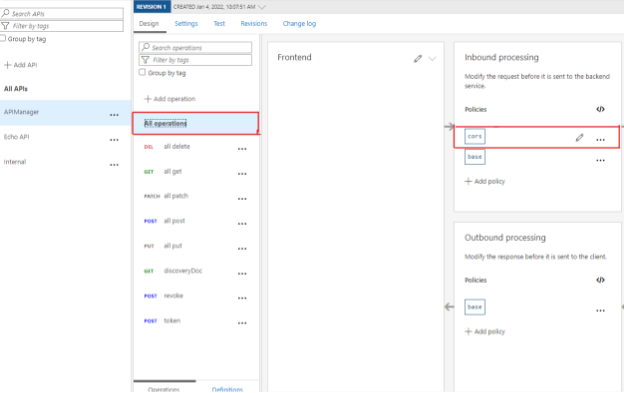Open outbound policies code editor icon

click(600, 280)
